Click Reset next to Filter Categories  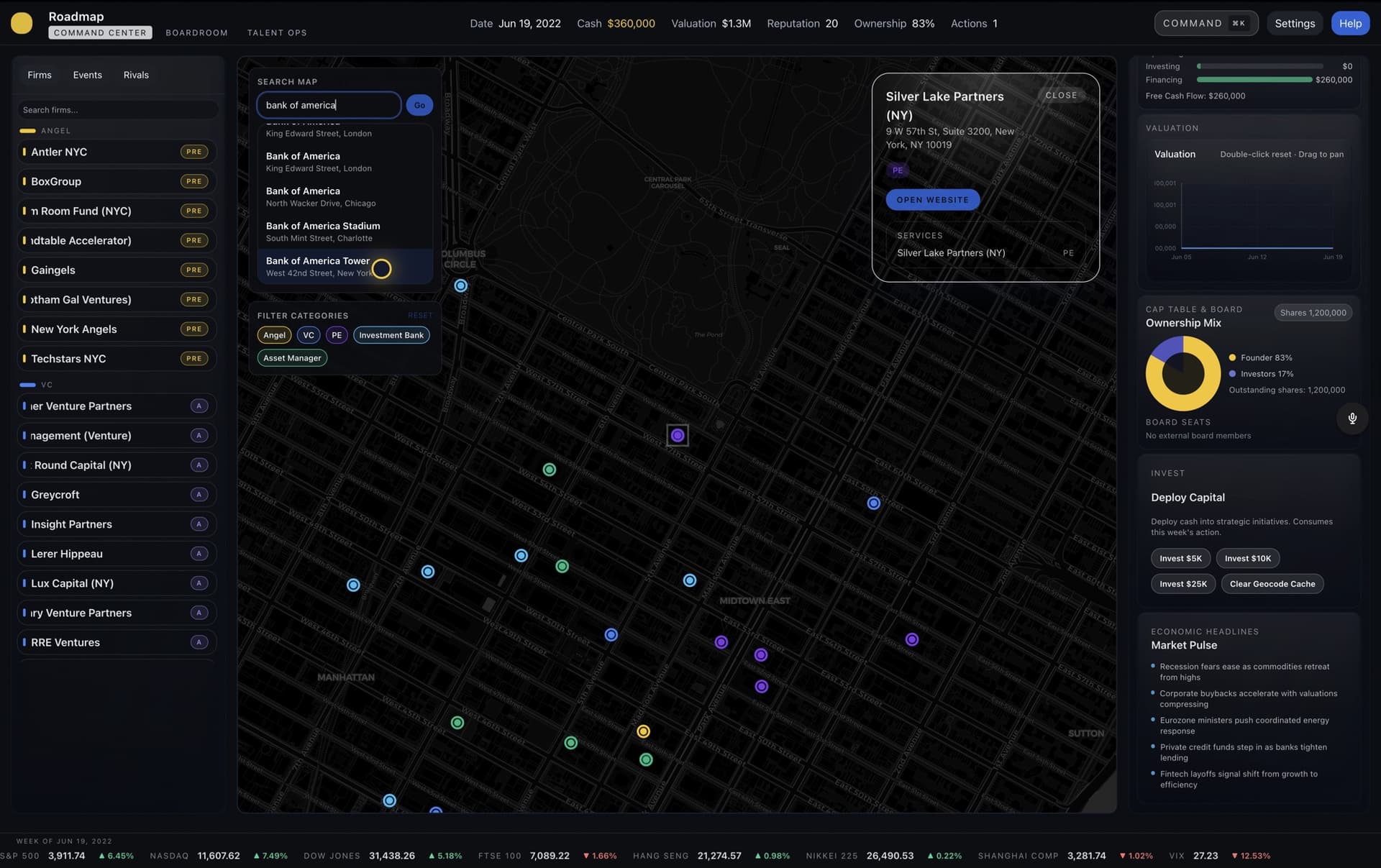click(x=420, y=315)
